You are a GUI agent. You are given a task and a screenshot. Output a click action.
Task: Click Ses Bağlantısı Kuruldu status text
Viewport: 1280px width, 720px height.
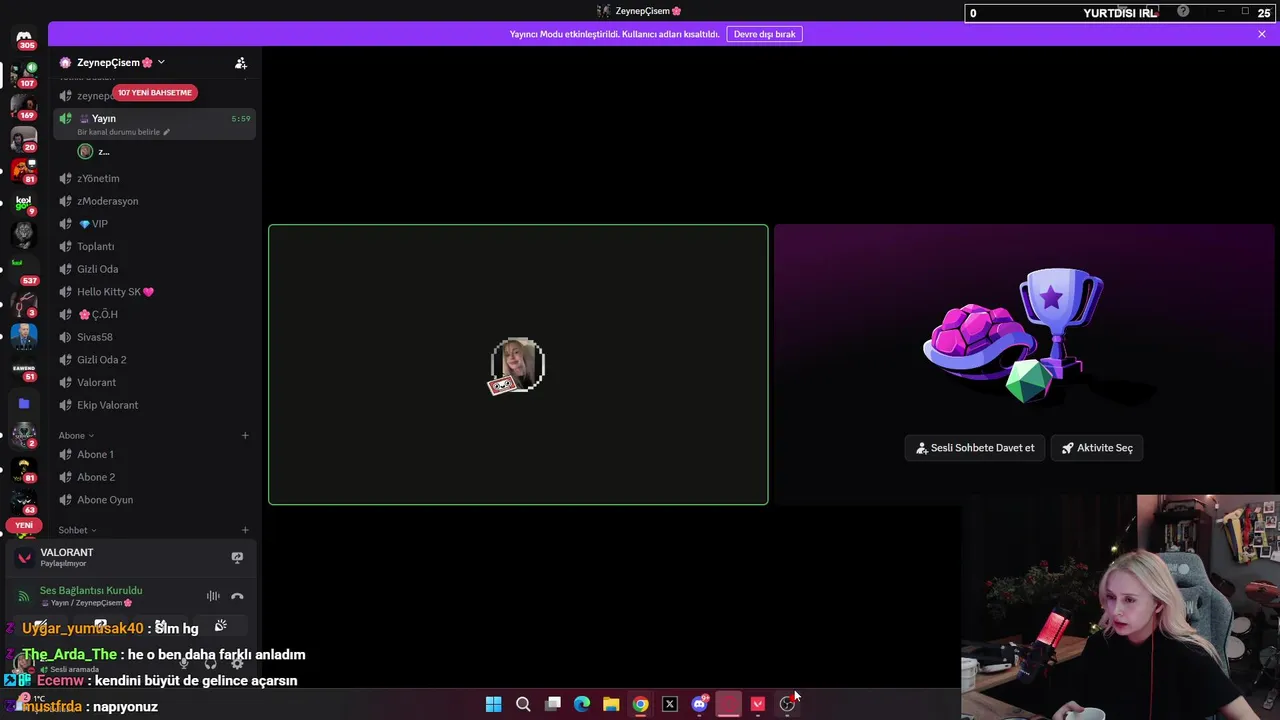[91, 590]
